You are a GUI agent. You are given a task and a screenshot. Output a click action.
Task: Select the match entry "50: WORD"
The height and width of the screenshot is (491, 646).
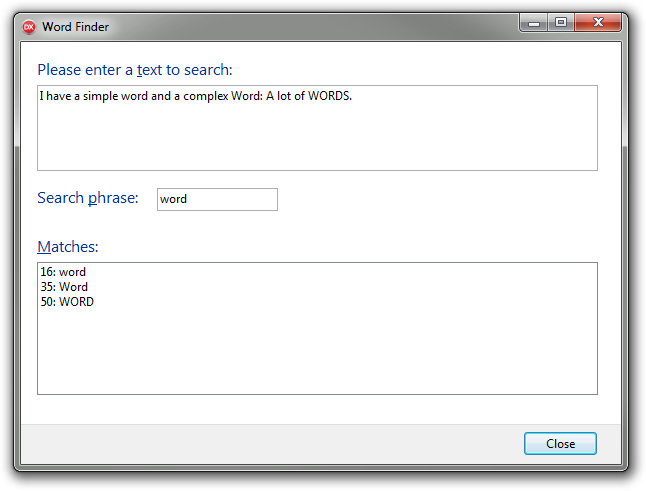pos(67,302)
